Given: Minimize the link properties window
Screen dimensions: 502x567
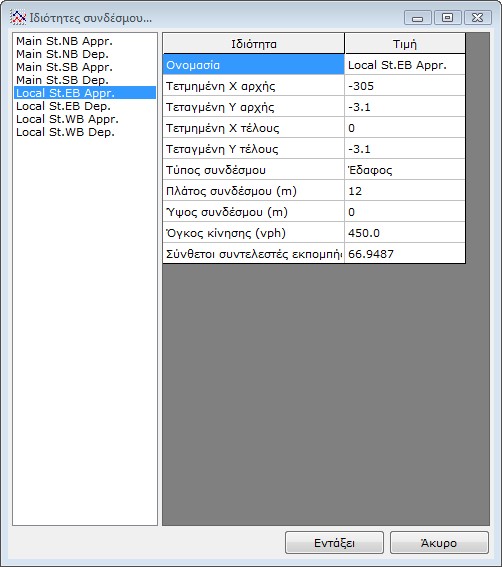Looking at the screenshot, I should (x=418, y=18).
